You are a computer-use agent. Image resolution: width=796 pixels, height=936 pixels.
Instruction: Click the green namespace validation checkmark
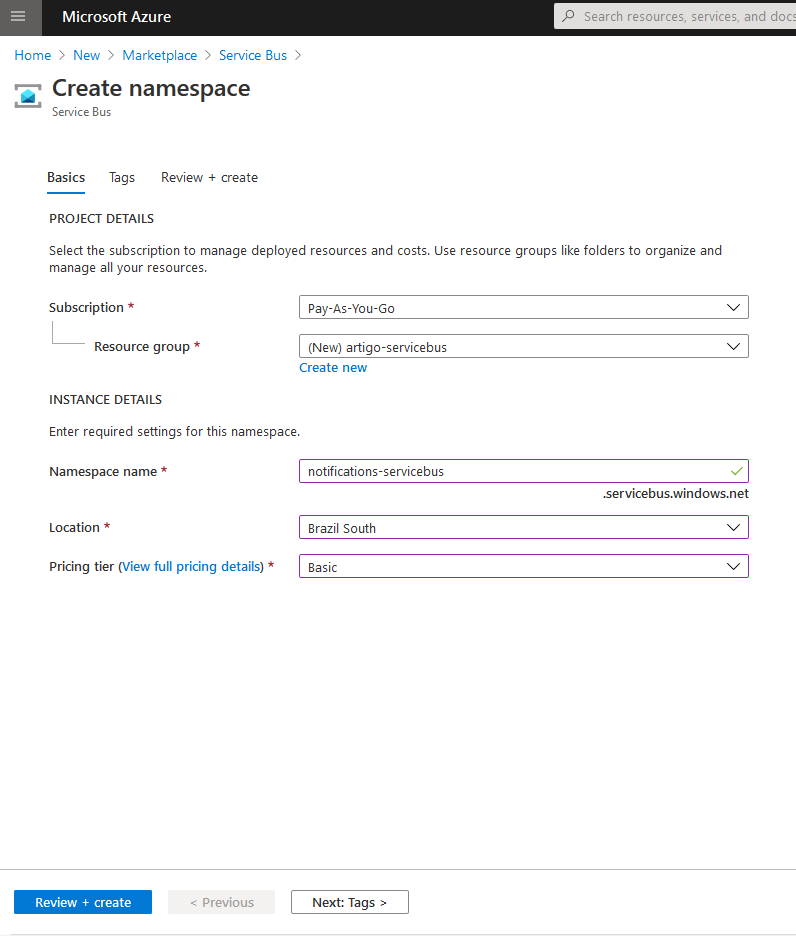tap(736, 472)
